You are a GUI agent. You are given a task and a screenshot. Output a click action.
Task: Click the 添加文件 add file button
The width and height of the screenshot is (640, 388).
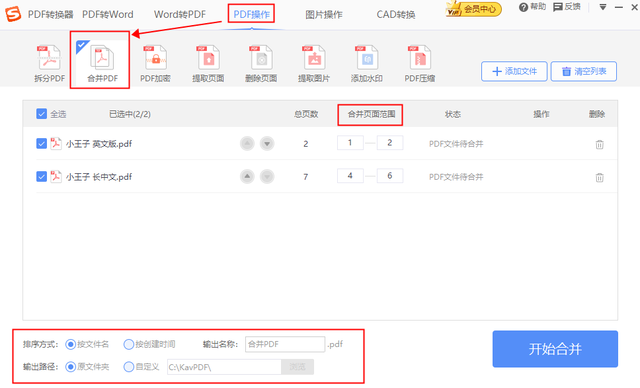[514, 71]
